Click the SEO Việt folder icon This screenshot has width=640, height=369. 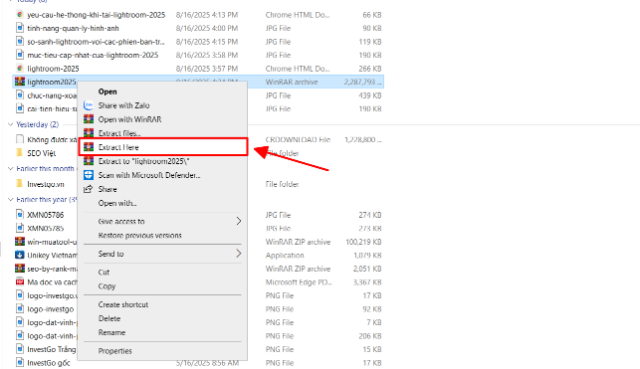(19, 153)
